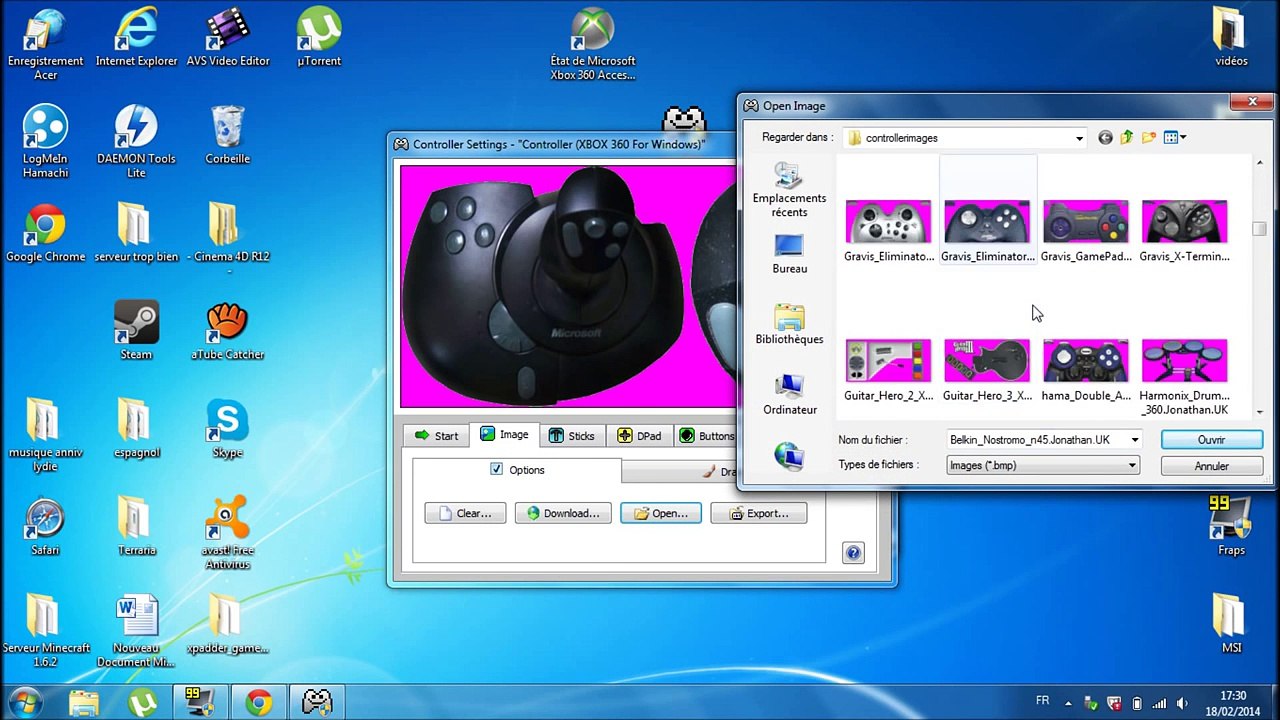Click the Annuler button
Screen dimensions: 1280x720
[1211, 466]
